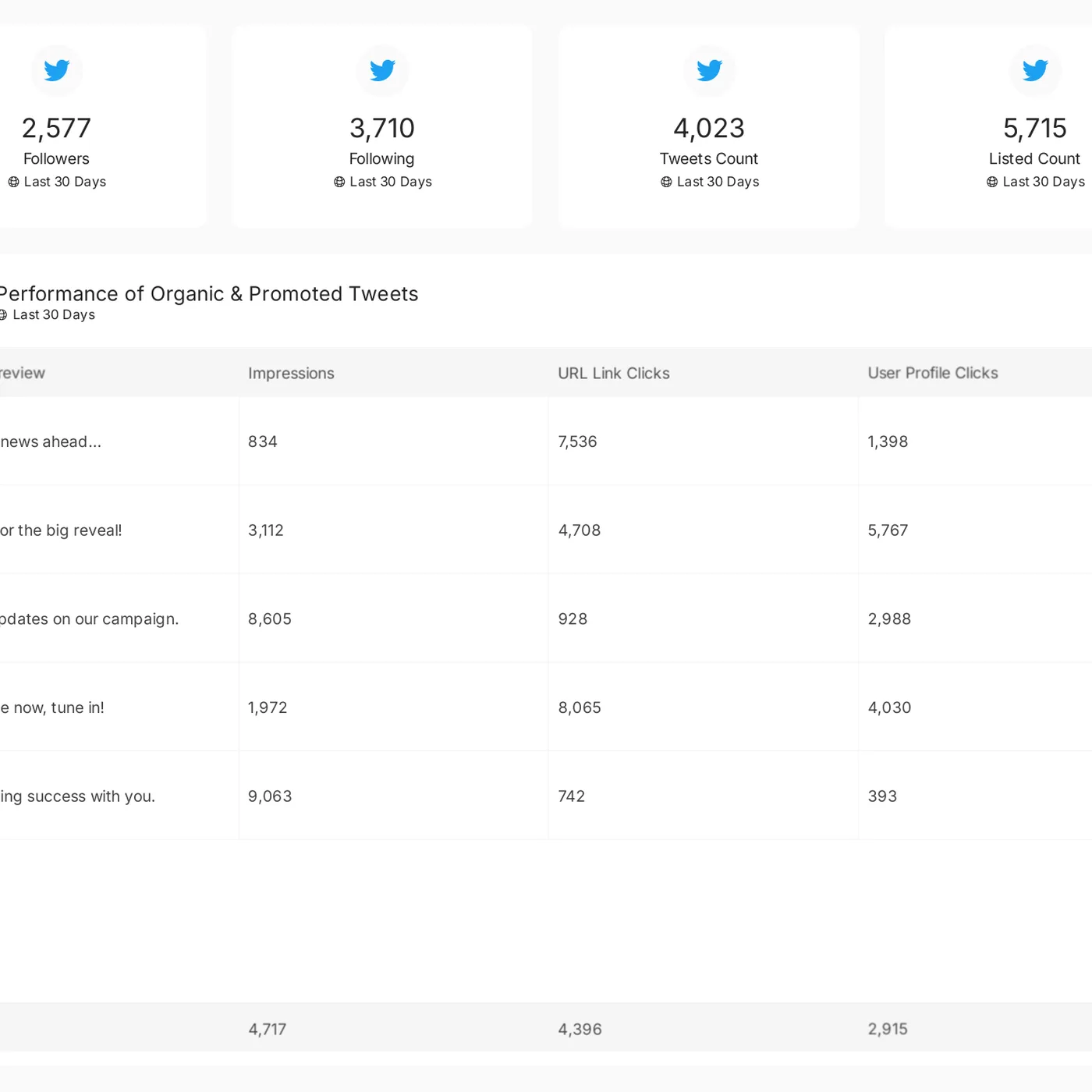This screenshot has height=1092, width=1092.
Task: Select the 2,577 Followers value
Action: tap(56, 128)
